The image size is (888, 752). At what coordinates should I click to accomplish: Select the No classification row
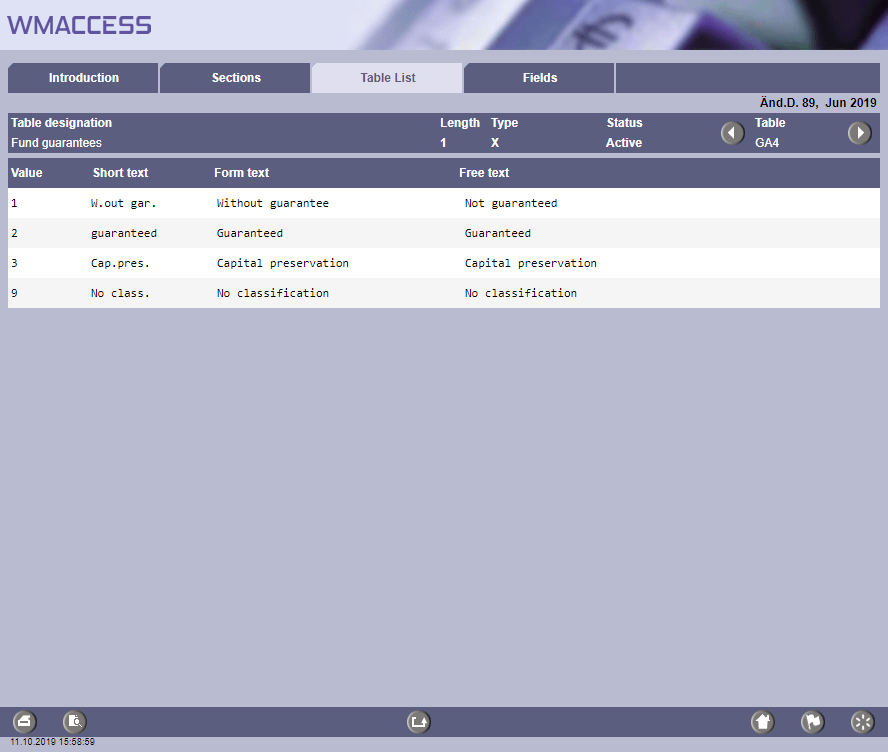pyautogui.click(x=272, y=293)
